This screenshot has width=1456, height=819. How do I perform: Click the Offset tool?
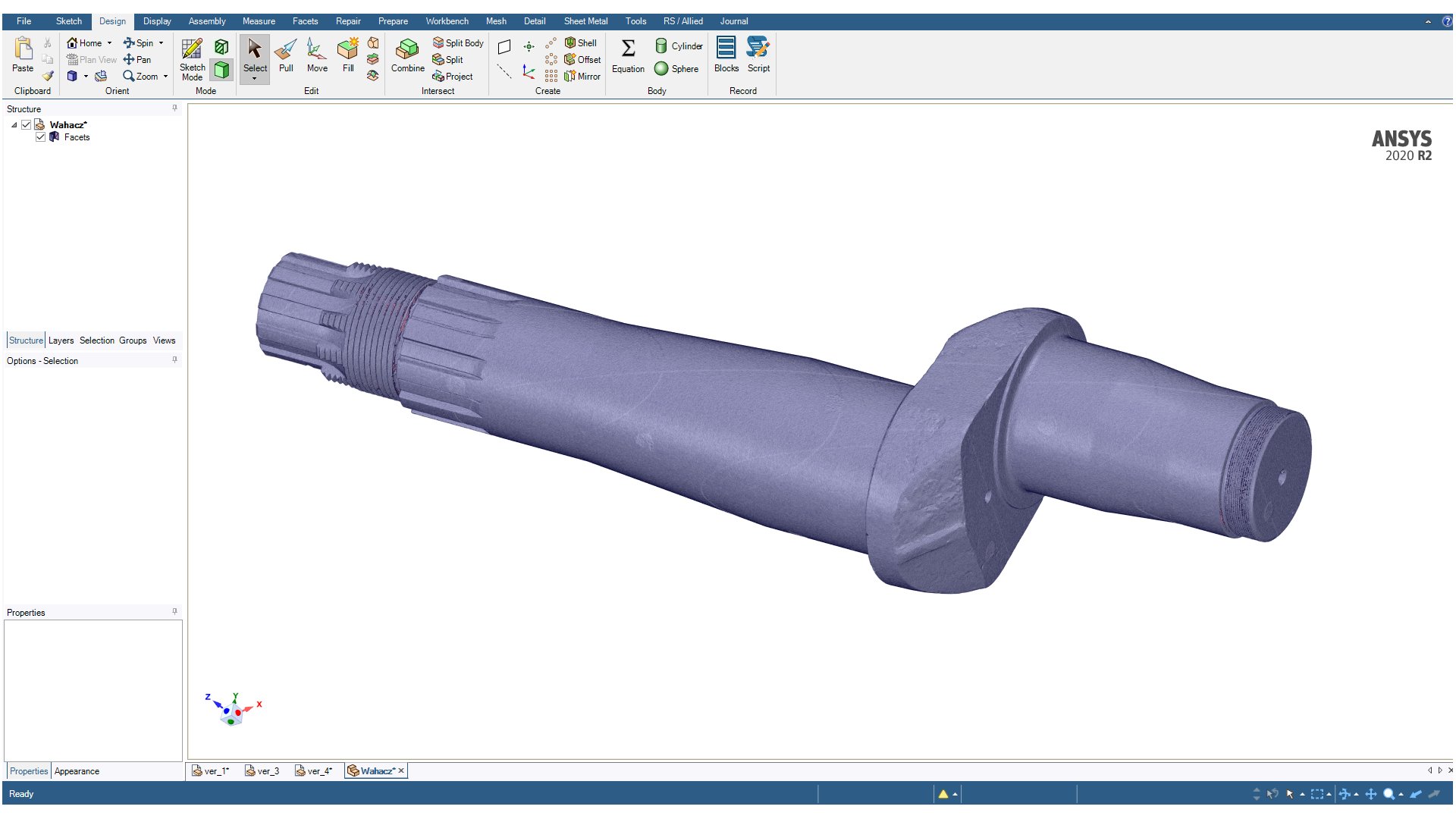click(x=582, y=60)
